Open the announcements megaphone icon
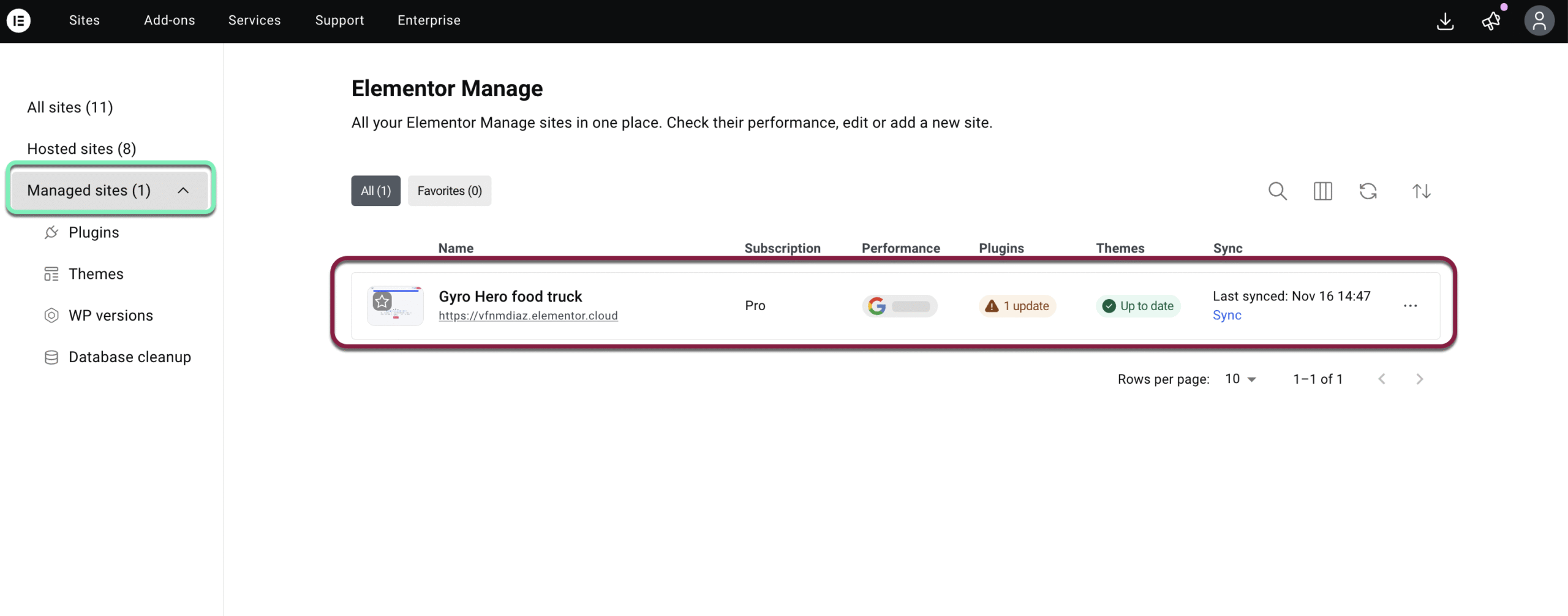 [1491, 21]
